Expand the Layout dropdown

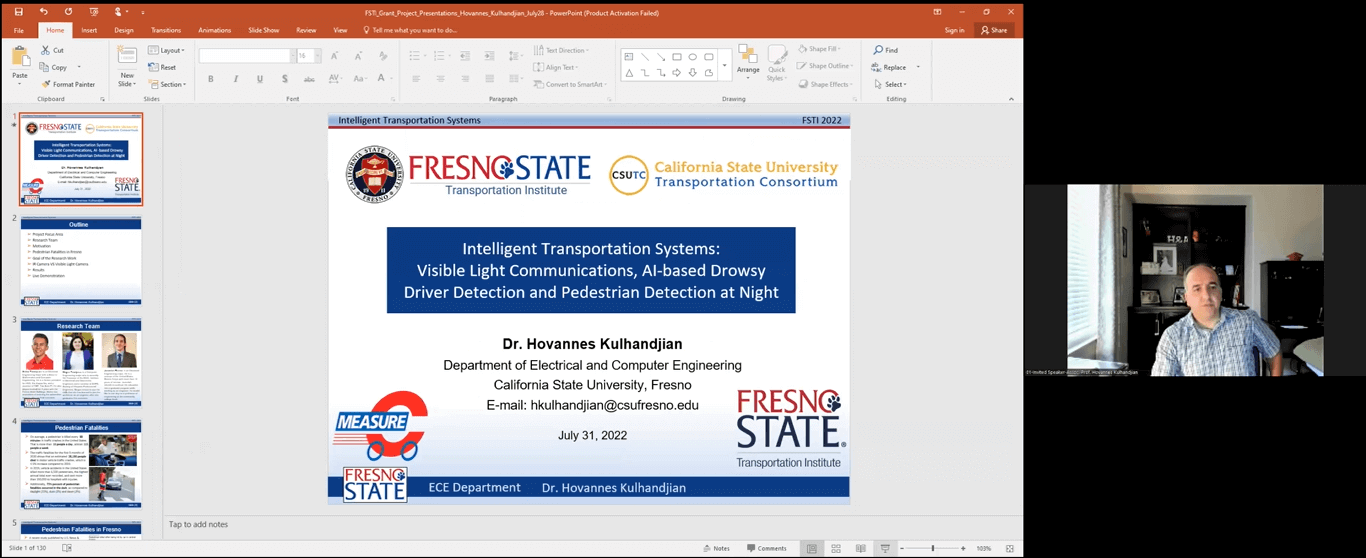[166, 50]
